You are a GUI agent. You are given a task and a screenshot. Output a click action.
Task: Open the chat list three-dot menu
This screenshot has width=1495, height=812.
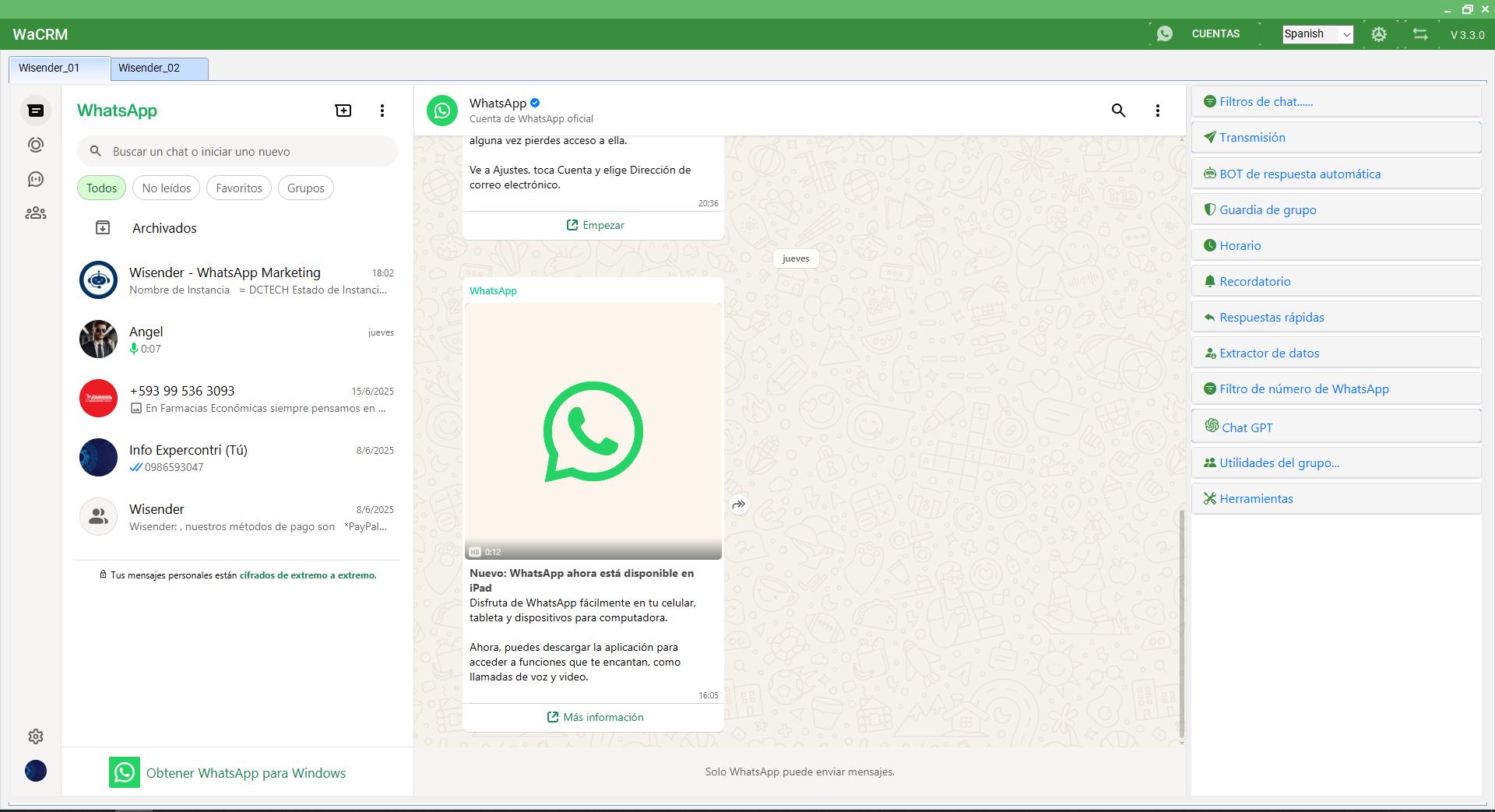click(x=382, y=111)
